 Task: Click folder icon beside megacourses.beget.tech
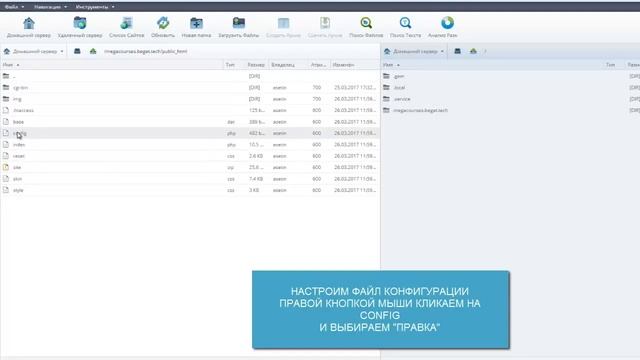(386, 110)
